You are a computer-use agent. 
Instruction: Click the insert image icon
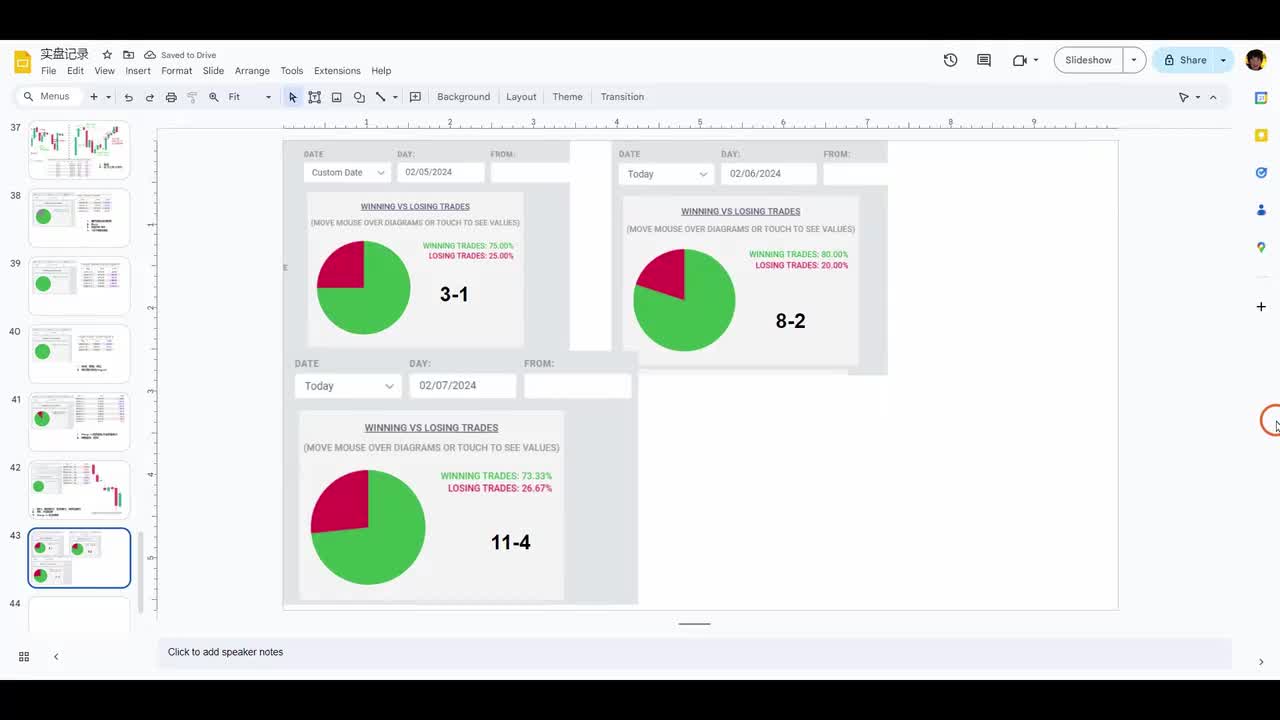pyautogui.click(x=337, y=97)
